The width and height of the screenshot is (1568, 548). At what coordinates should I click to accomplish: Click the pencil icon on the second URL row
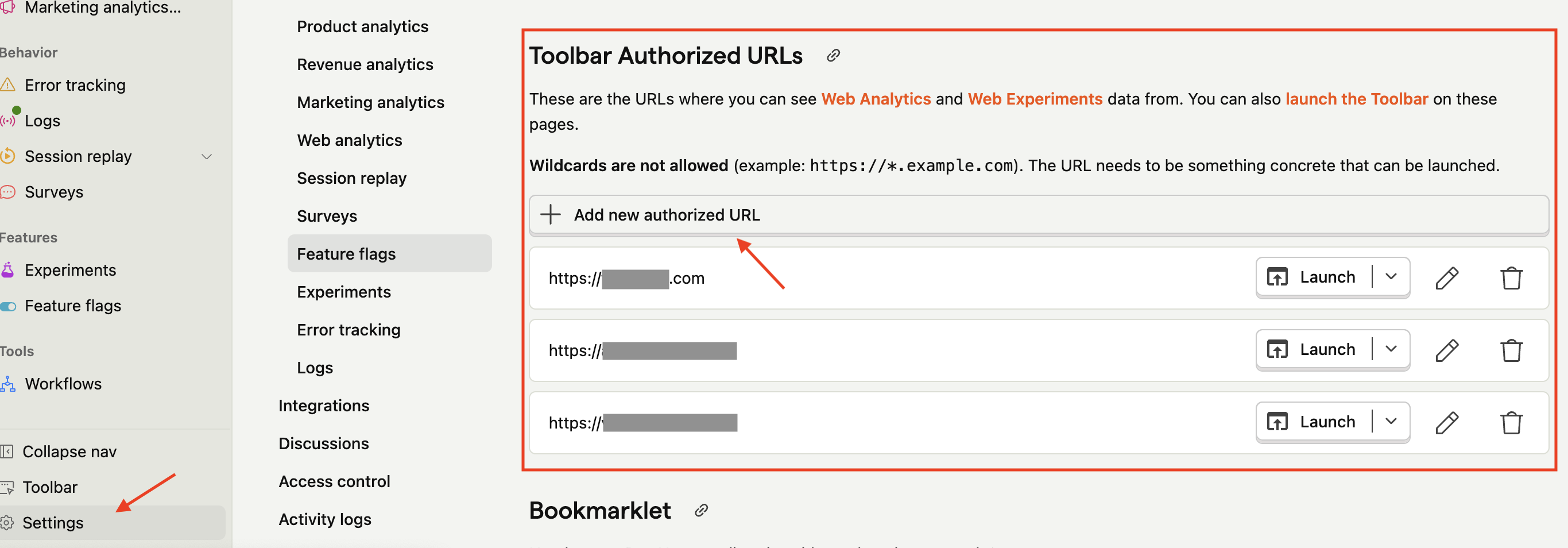tap(1446, 350)
